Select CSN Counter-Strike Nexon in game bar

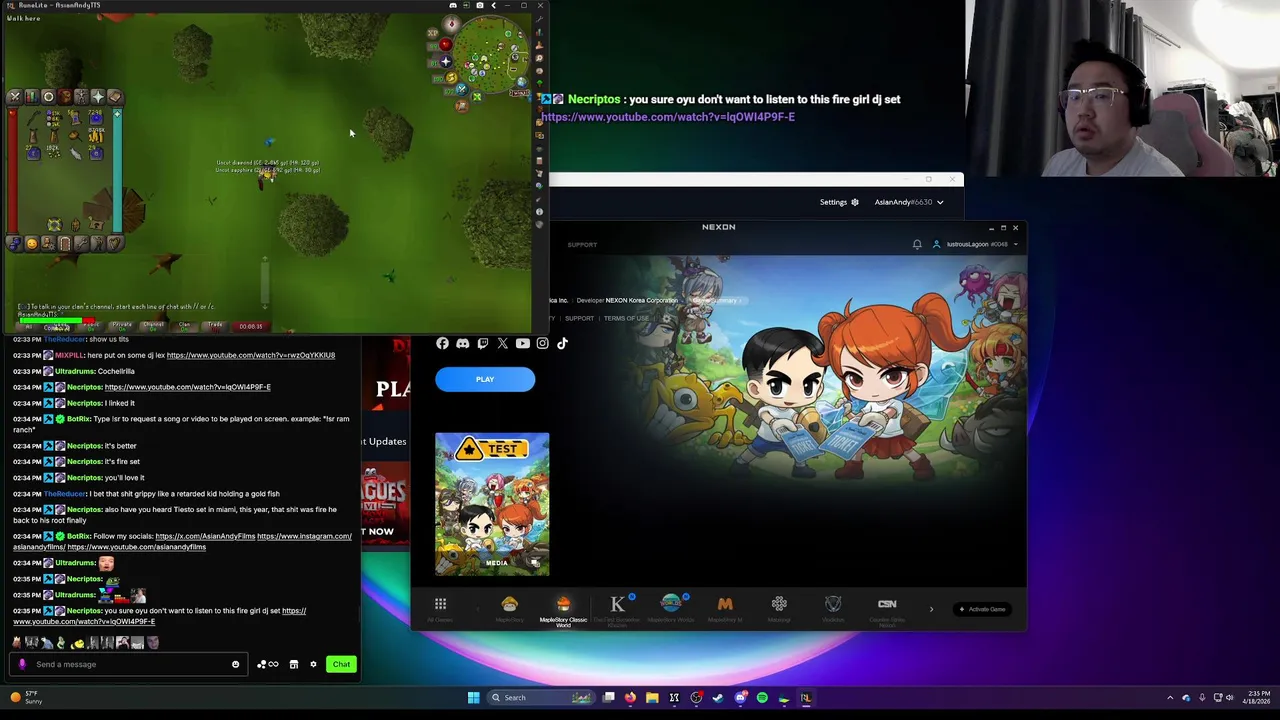pos(887,604)
